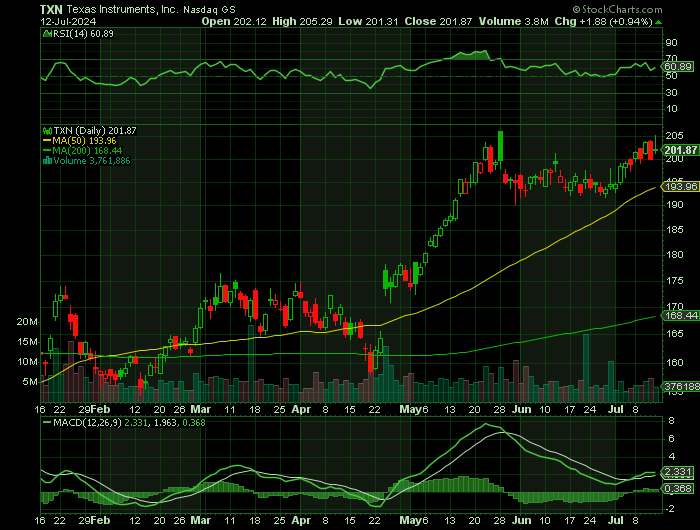This screenshot has height=530, width=700.
Task: Click the MA(200) 168.44 legend text
Action: 87,151
